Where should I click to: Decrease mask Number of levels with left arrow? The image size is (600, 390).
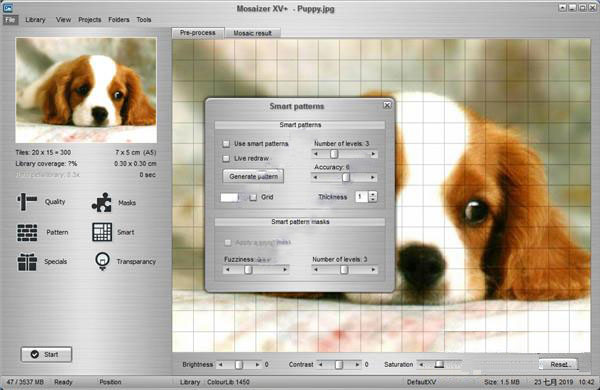[316, 270]
